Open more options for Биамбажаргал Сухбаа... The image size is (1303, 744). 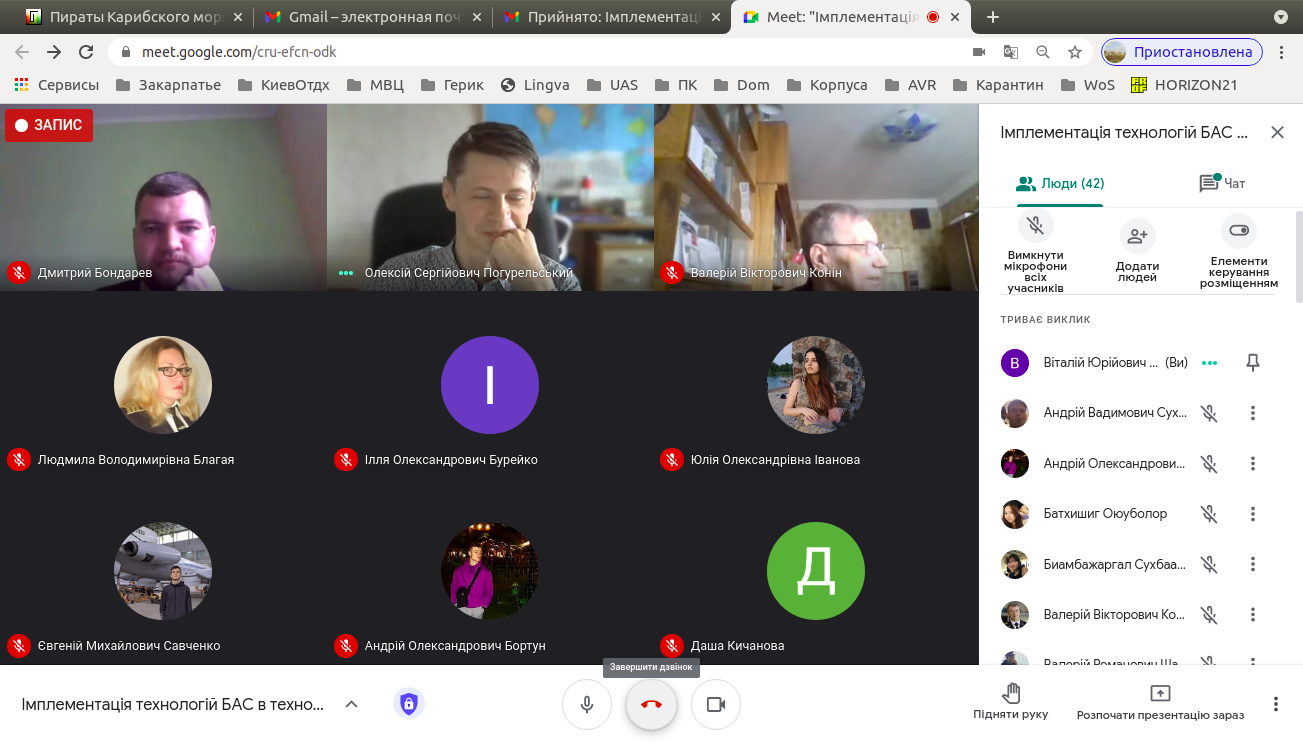pyautogui.click(x=1253, y=564)
